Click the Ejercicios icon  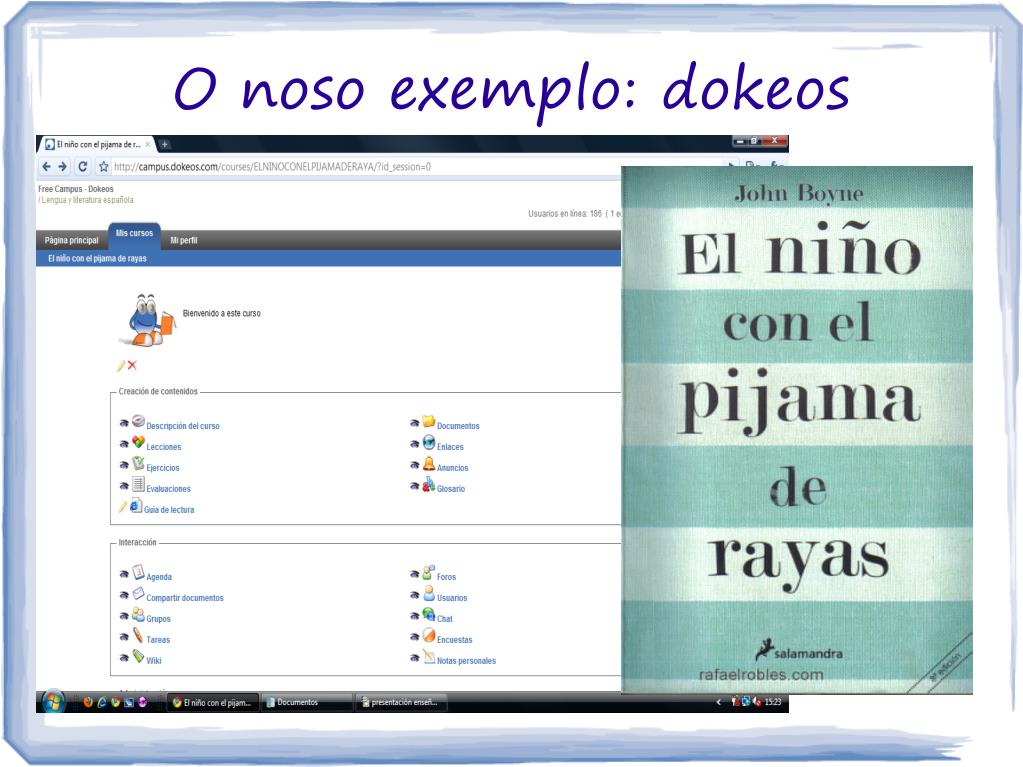tap(138, 462)
